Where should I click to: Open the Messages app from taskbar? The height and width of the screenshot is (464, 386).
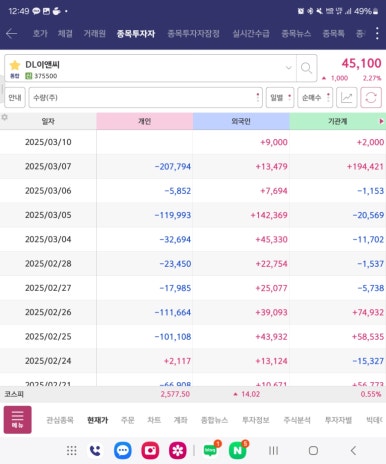(123, 451)
